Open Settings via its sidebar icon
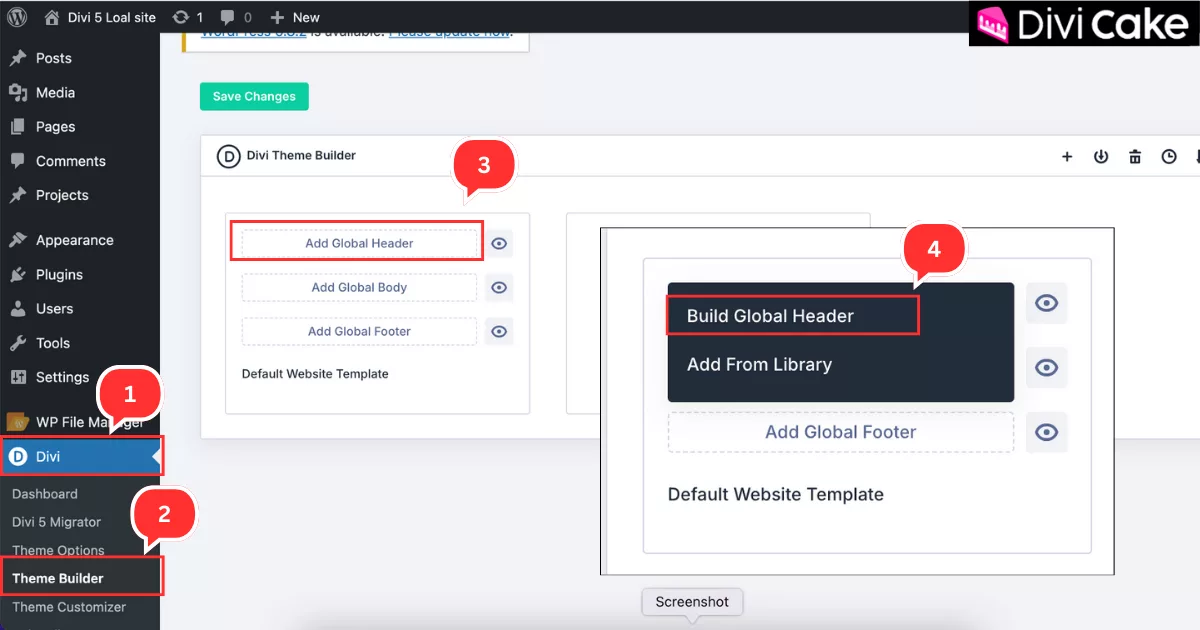This screenshot has width=1200, height=630. [x=17, y=377]
